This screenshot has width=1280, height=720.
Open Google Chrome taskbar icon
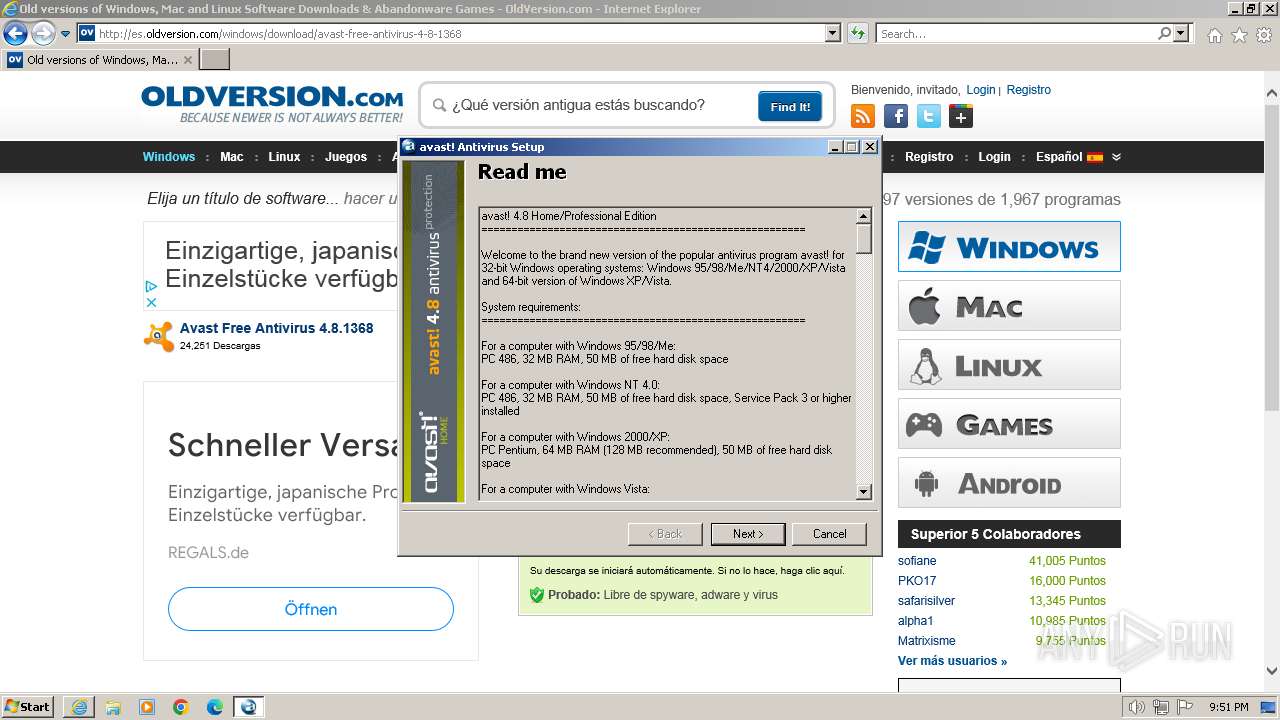181,707
